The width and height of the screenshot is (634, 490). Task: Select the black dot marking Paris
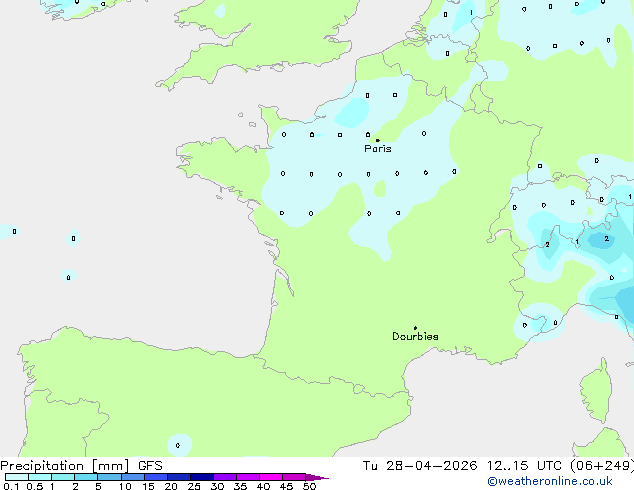[378, 140]
